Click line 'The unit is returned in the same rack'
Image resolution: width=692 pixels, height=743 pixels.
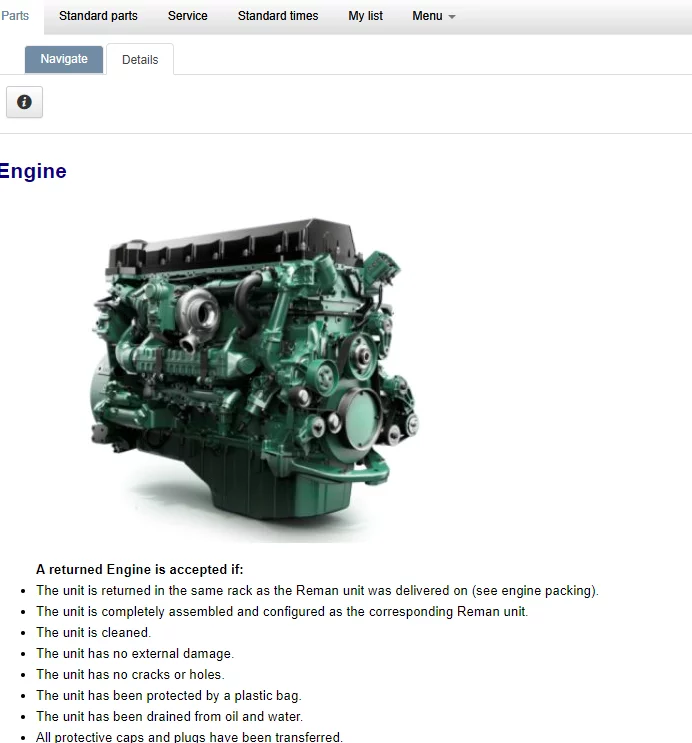click(317, 590)
